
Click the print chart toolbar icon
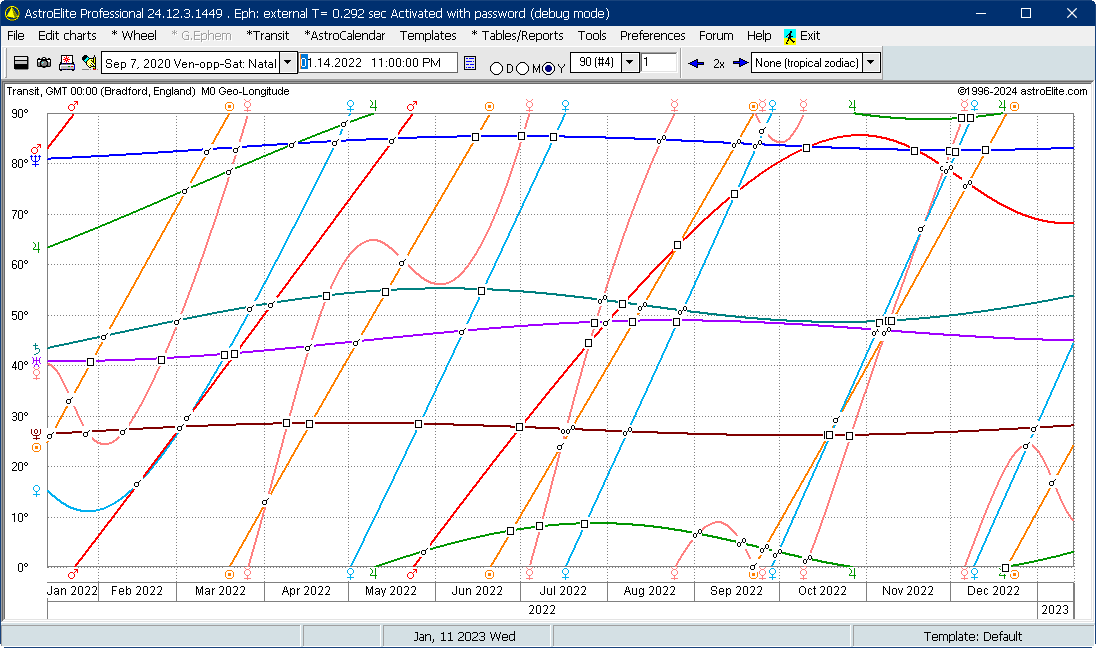tap(66, 63)
